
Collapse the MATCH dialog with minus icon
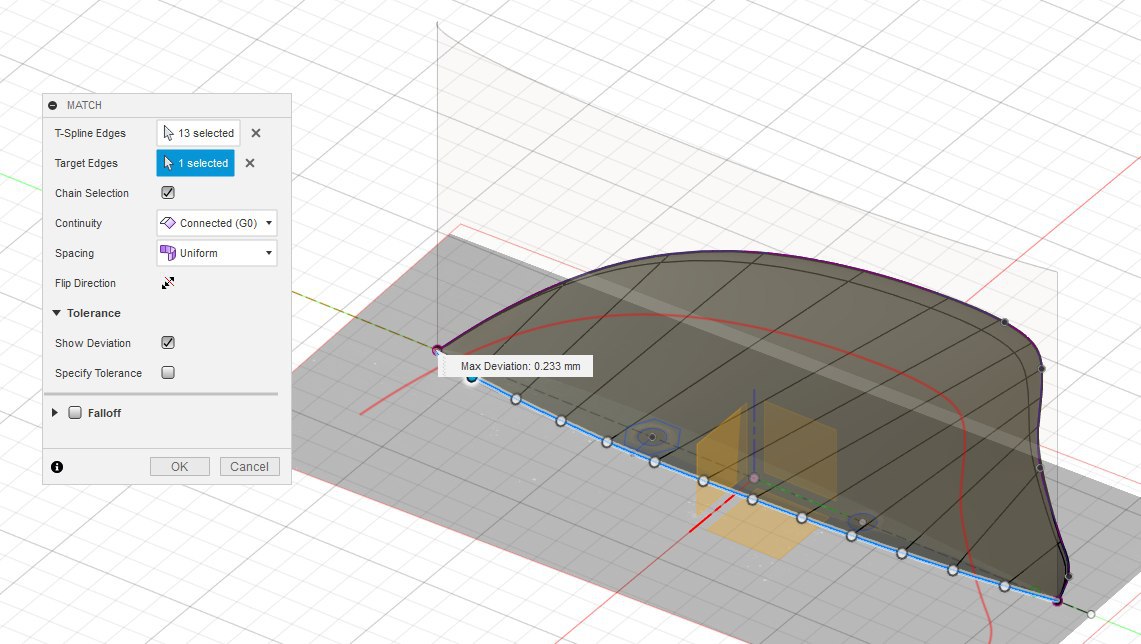pyautogui.click(x=52, y=106)
